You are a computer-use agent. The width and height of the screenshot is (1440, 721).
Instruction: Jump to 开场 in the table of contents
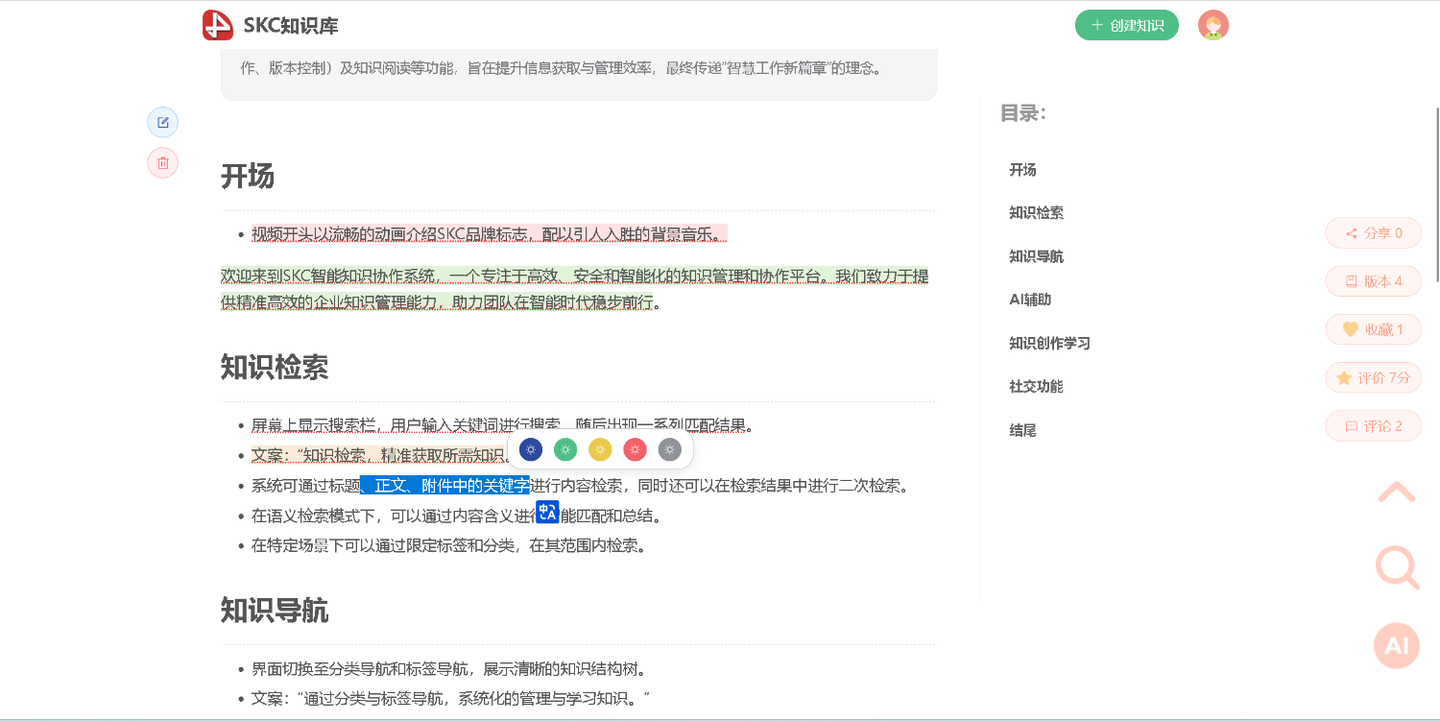pyautogui.click(x=1023, y=170)
